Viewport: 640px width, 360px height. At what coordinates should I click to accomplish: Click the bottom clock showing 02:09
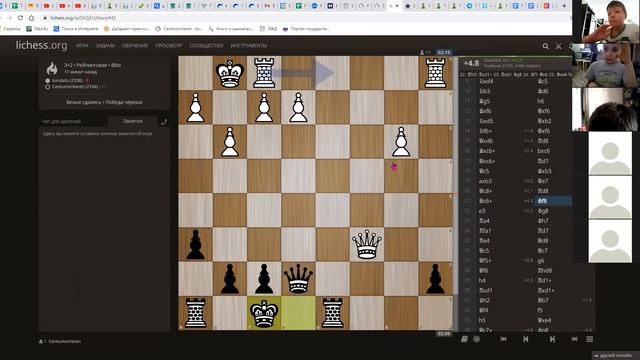click(x=444, y=334)
